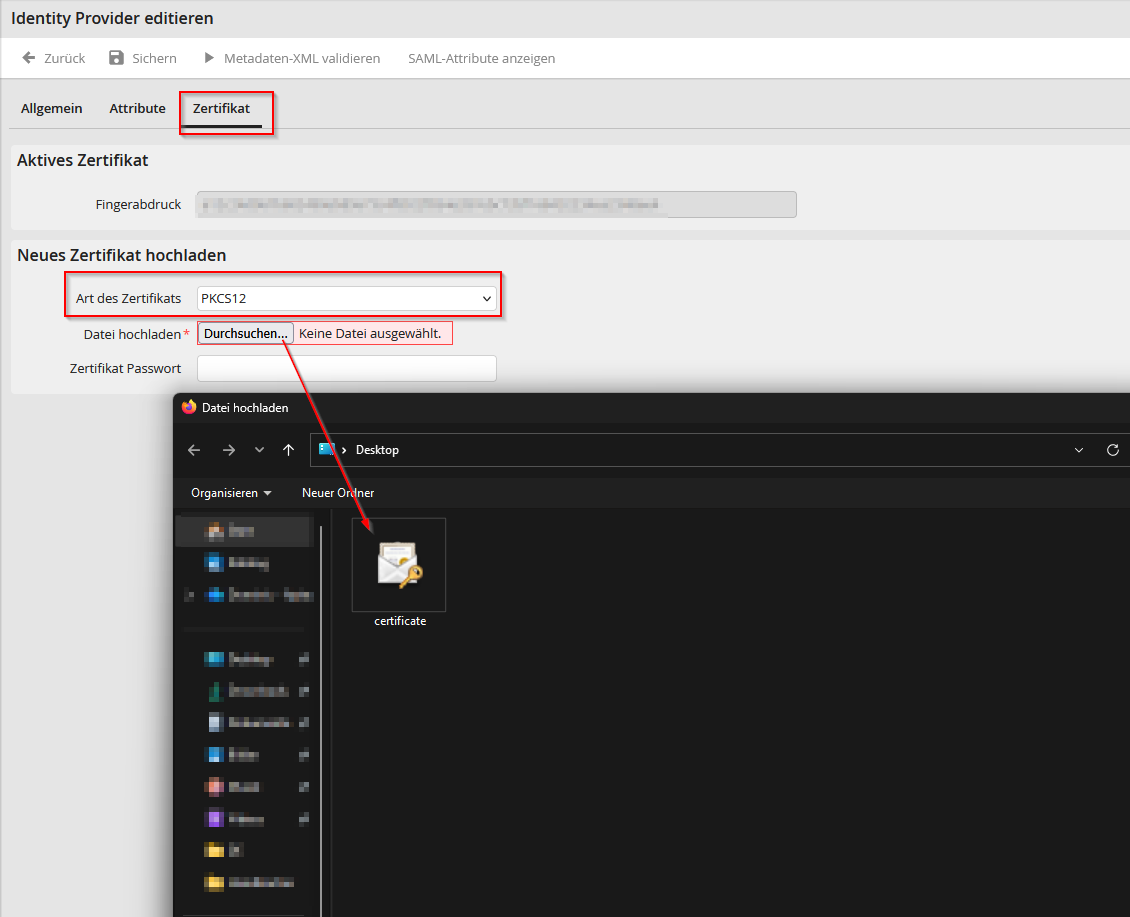Open the Art des Zertifikats dropdown

[x=347, y=298]
